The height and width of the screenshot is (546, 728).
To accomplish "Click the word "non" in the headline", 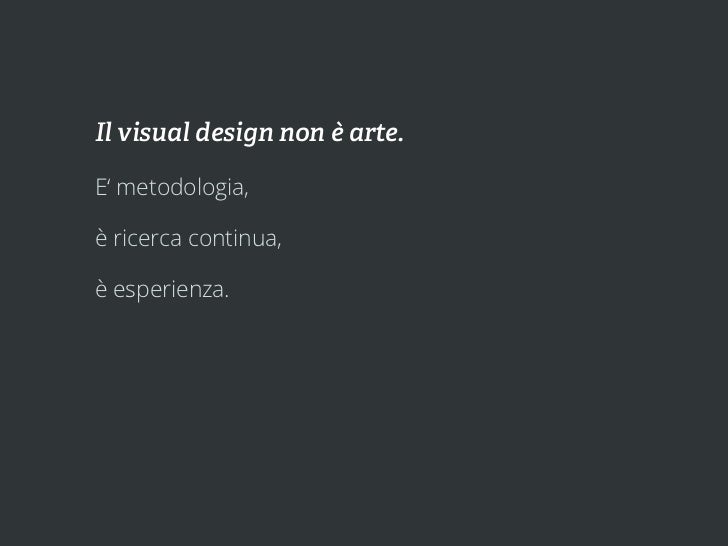I will coord(302,135).
